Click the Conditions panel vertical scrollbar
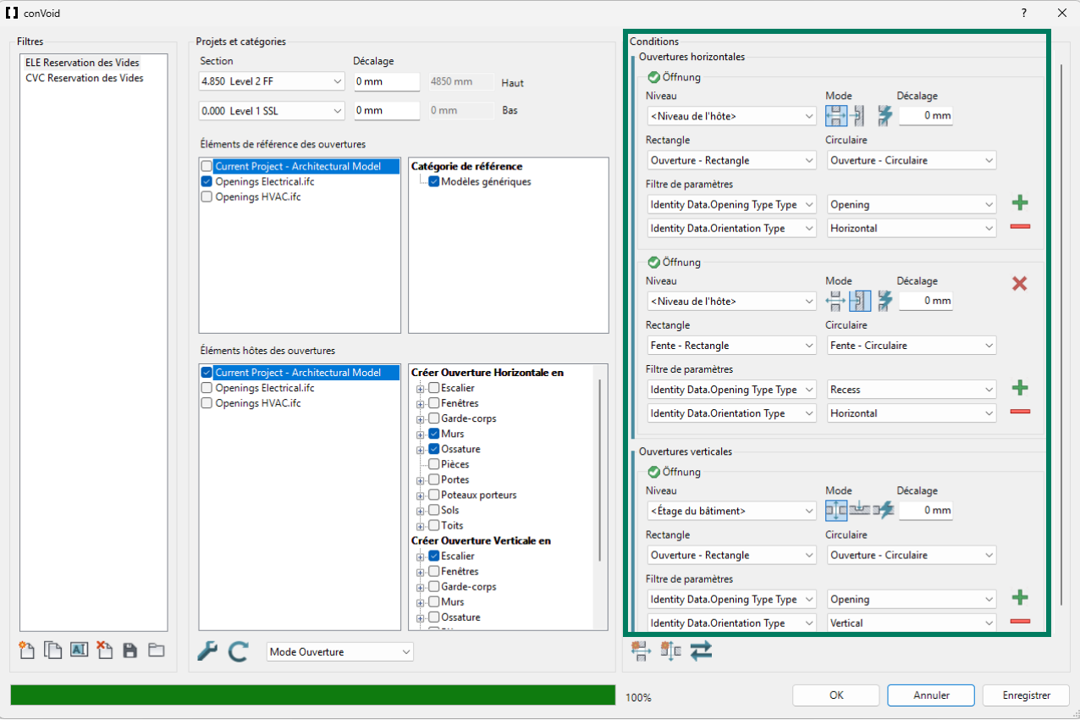The width and height of the screenshot is (1080, 720). (x=1061, y=336)
